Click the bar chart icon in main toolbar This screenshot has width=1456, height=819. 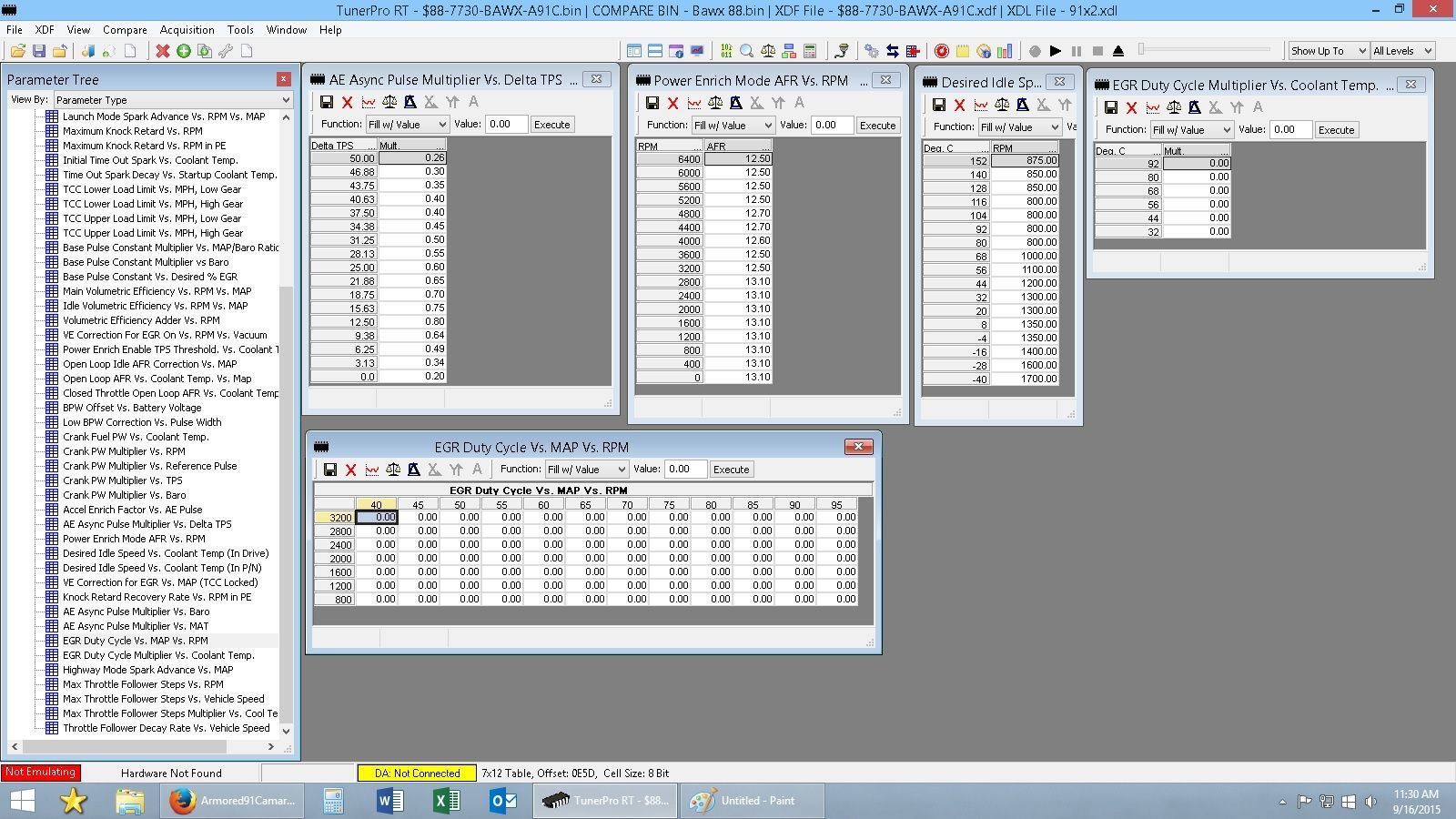click(1005, 51)
